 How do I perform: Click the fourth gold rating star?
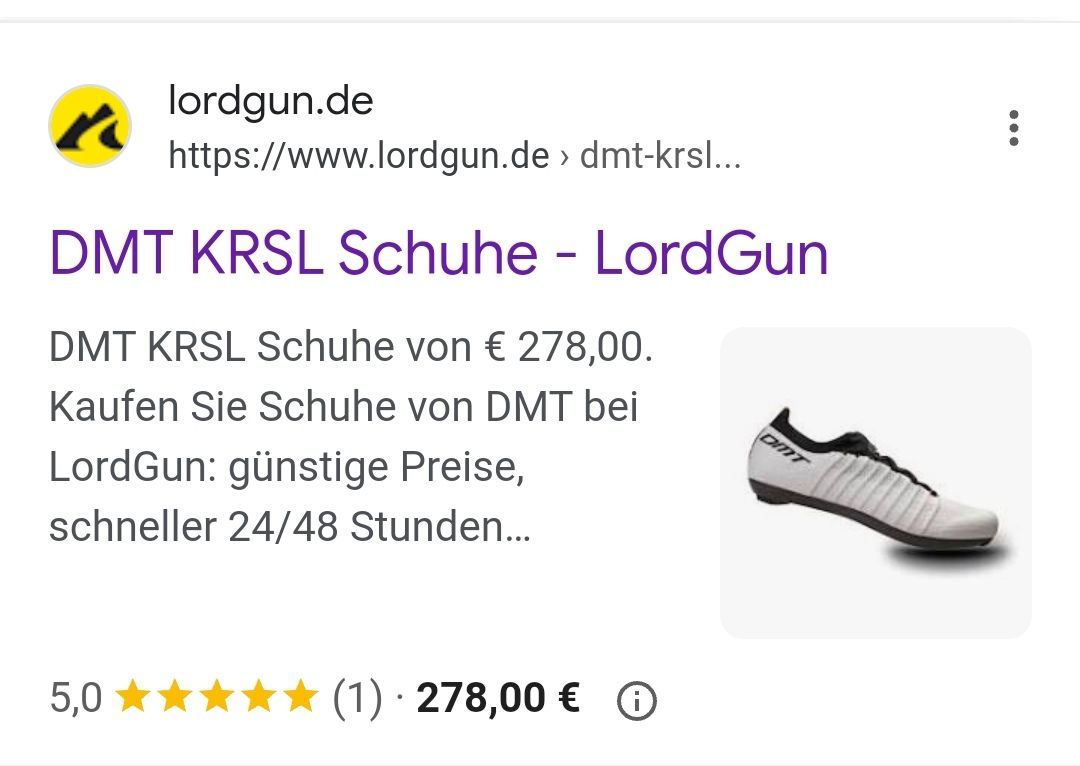(x=258, y=696)
